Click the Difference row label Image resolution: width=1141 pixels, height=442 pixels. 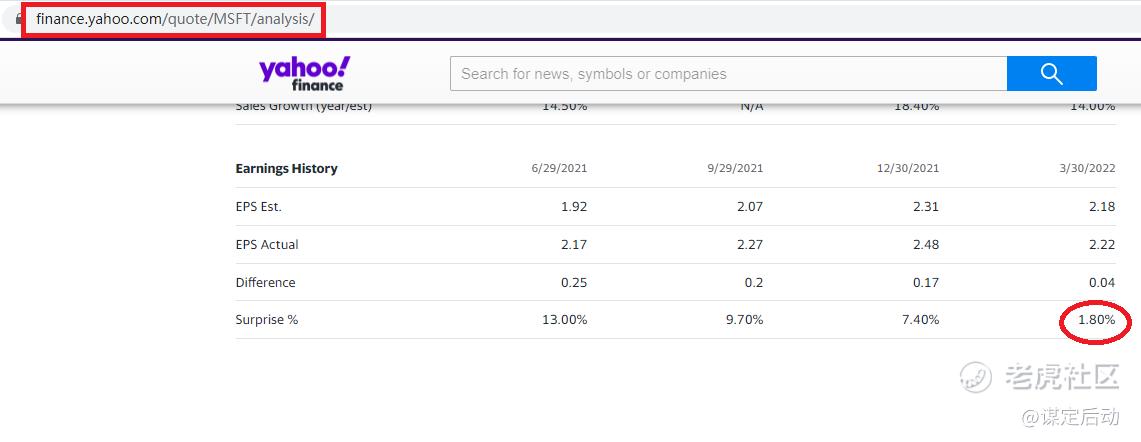265,283
